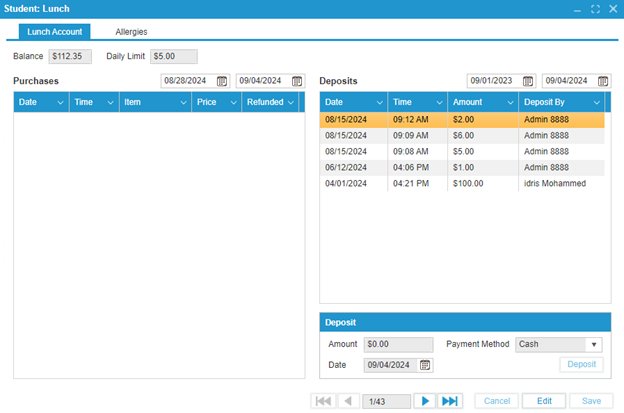This screenshot has height=413, width=624.
Task: Select the 09:09 AM $6.00 deposit row
Action: pyautogui.click(x=463, y=136)
